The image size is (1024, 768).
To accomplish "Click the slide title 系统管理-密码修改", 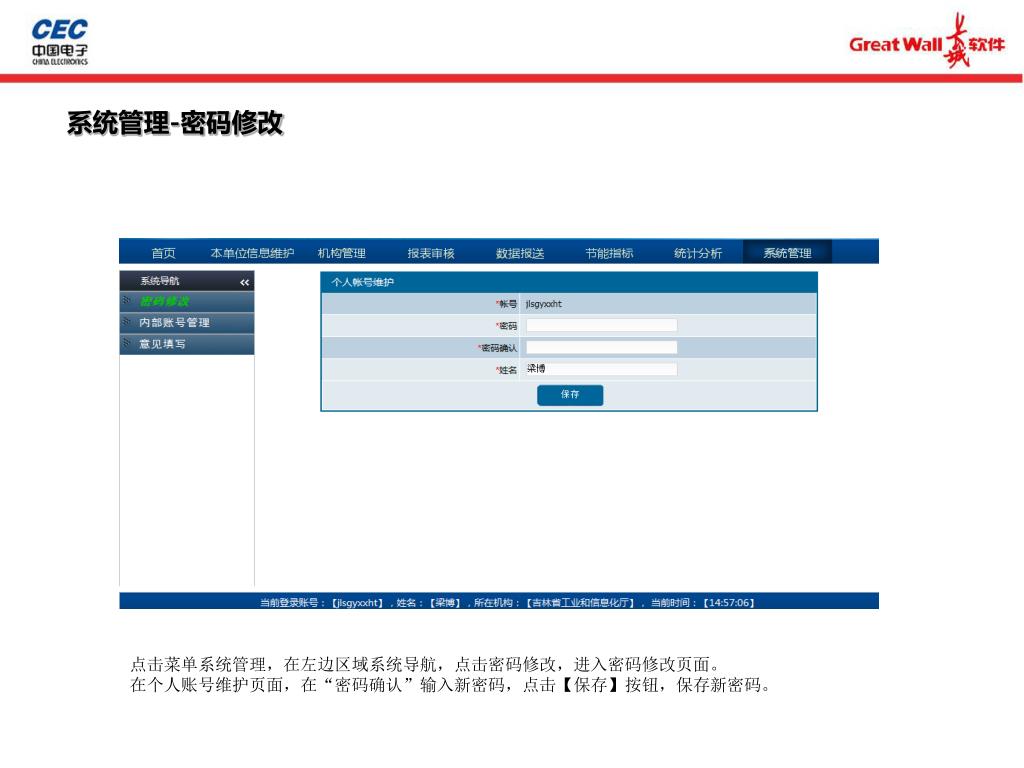I will (x=175, y=123).
